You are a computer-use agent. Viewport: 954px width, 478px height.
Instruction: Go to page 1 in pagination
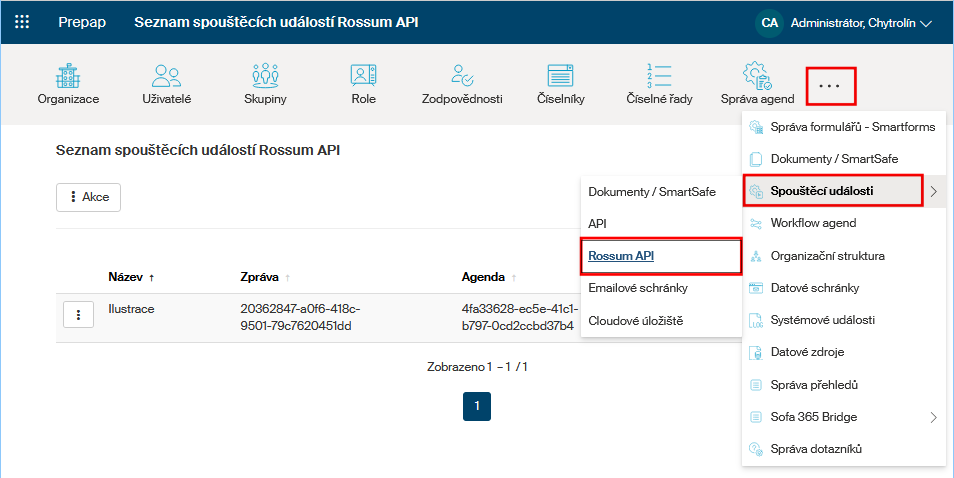tap(477, 406)
